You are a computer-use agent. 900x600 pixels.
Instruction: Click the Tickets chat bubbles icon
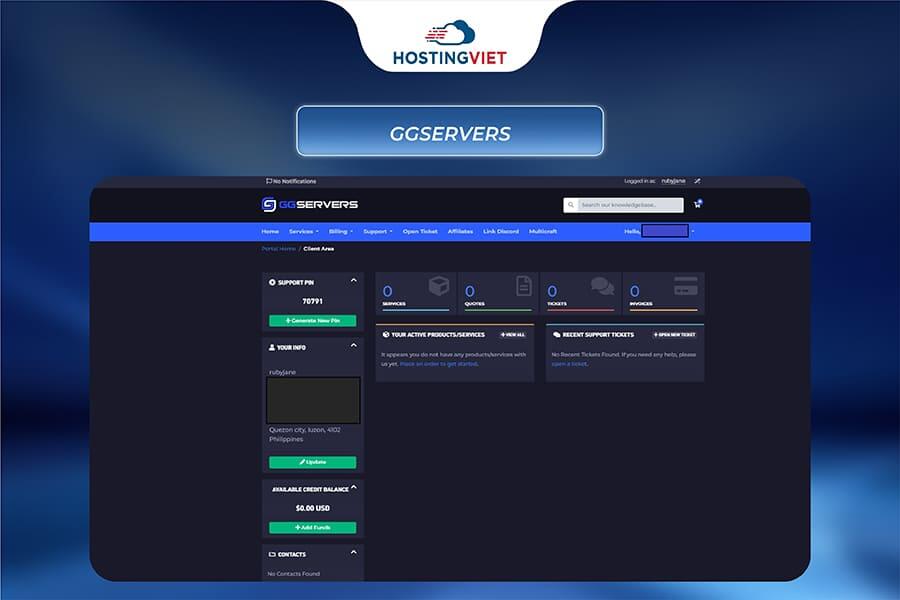[x=603, y=283]
